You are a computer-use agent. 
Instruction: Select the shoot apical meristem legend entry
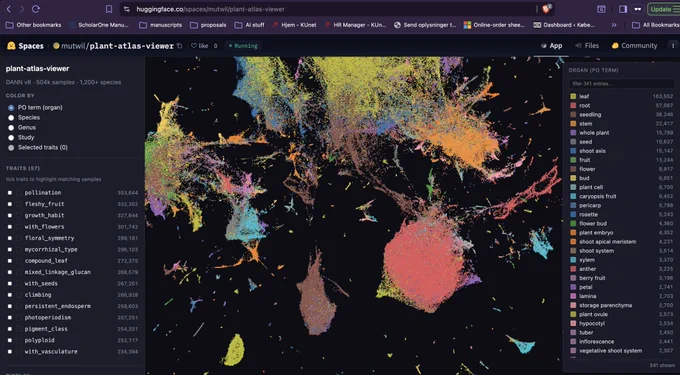coord(621,241)
